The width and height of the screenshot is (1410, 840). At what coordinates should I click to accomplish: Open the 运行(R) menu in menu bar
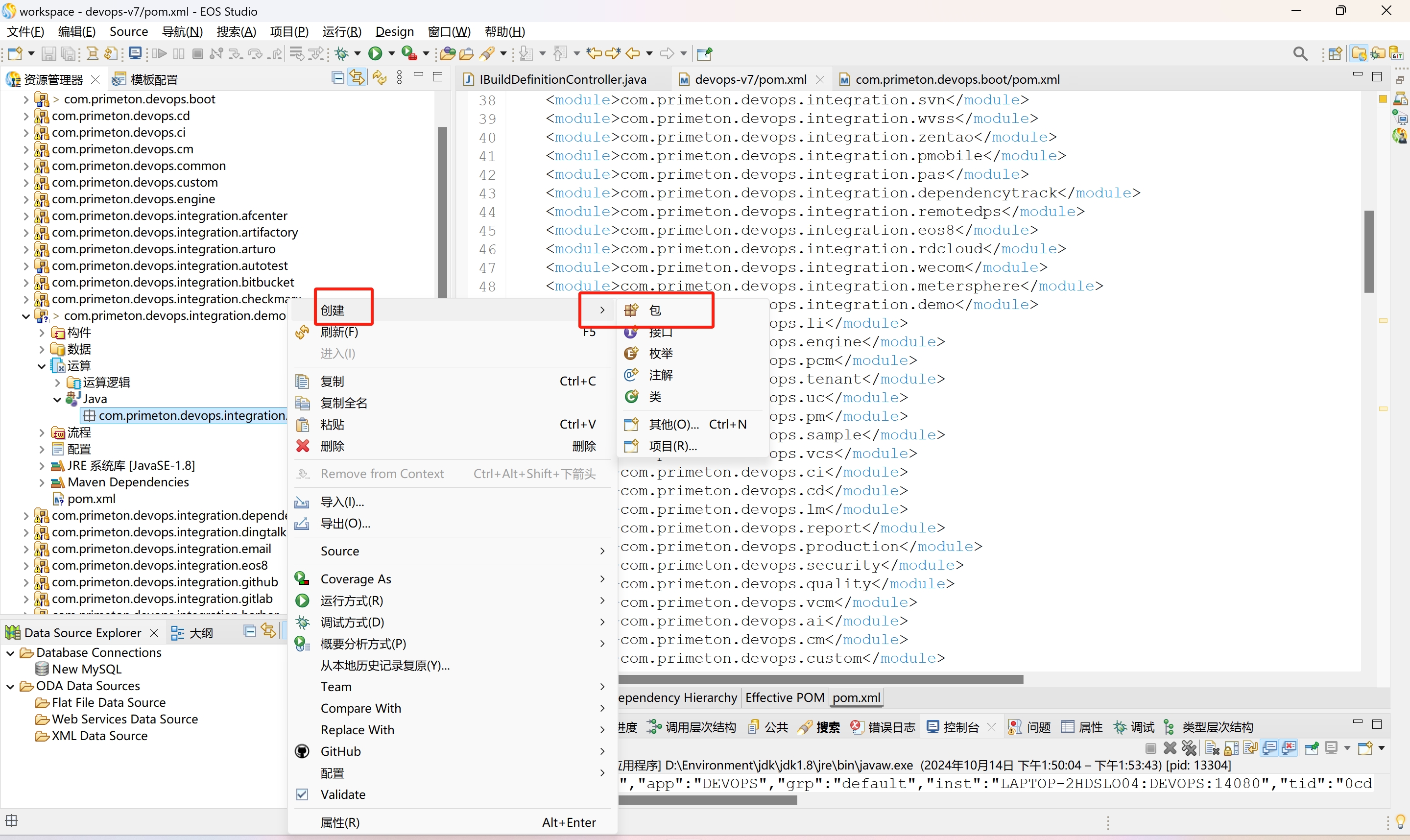[x=342, y=32]
